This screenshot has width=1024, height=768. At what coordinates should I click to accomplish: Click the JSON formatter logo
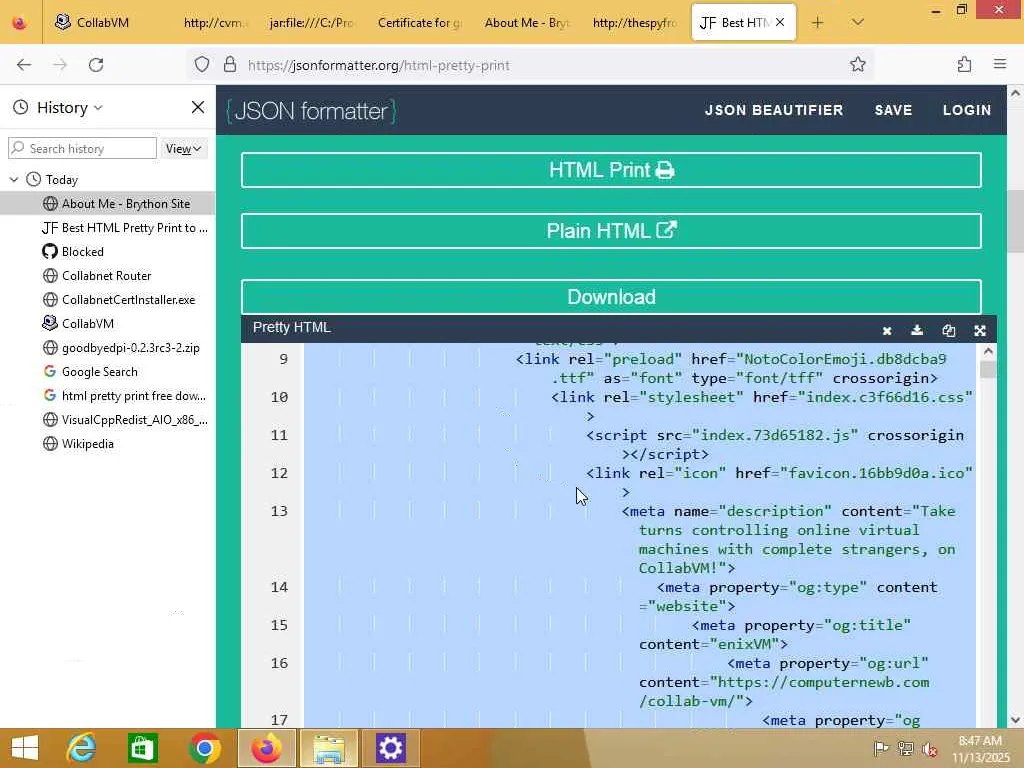pos(312,111)
